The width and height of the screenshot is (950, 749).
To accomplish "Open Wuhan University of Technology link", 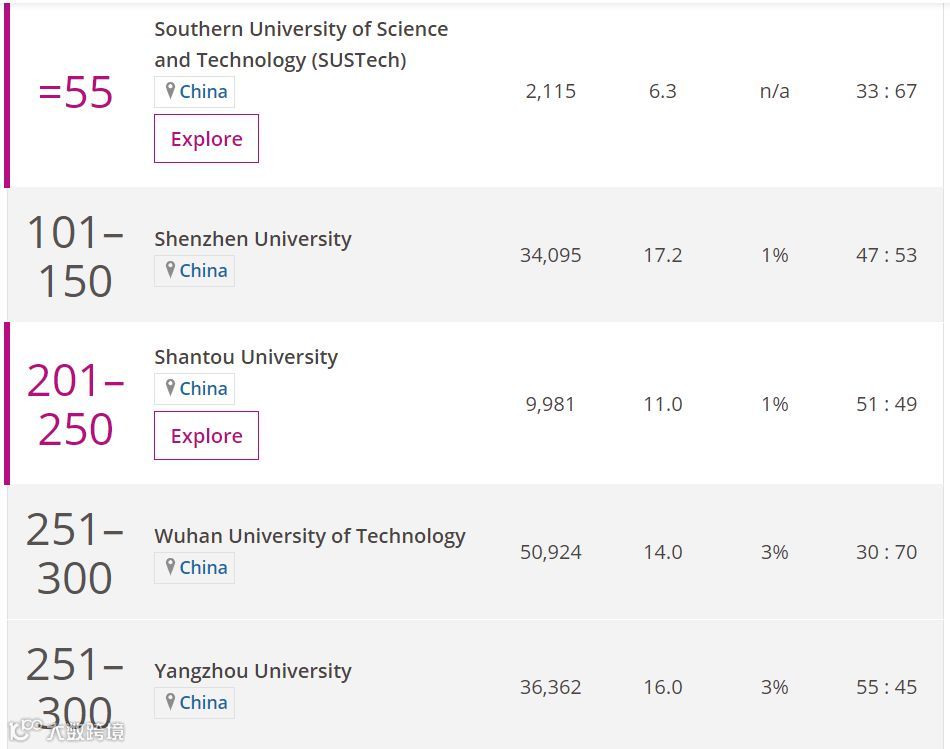I will point(310,536).
